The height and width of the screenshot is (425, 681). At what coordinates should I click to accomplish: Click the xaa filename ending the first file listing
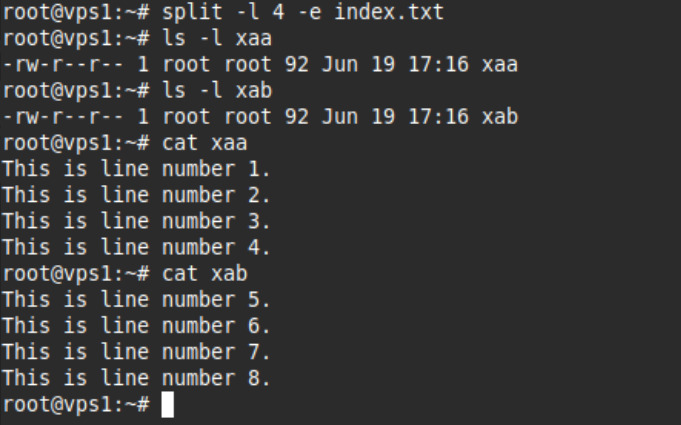[x=500, y=65]
